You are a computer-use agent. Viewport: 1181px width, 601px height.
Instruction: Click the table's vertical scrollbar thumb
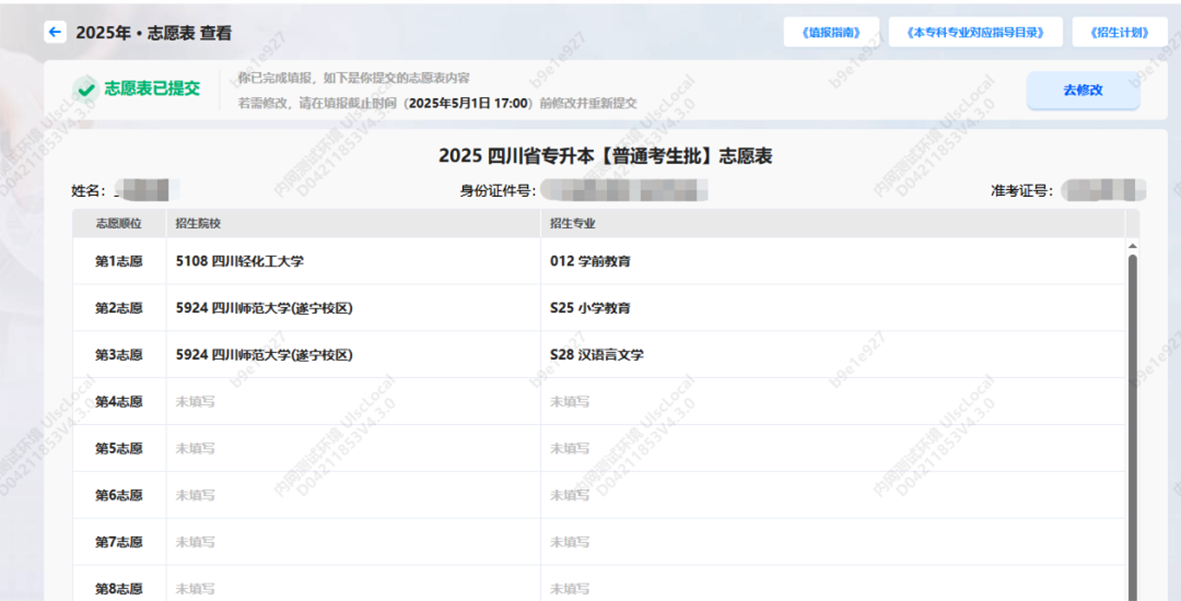tap(1132, 420)
